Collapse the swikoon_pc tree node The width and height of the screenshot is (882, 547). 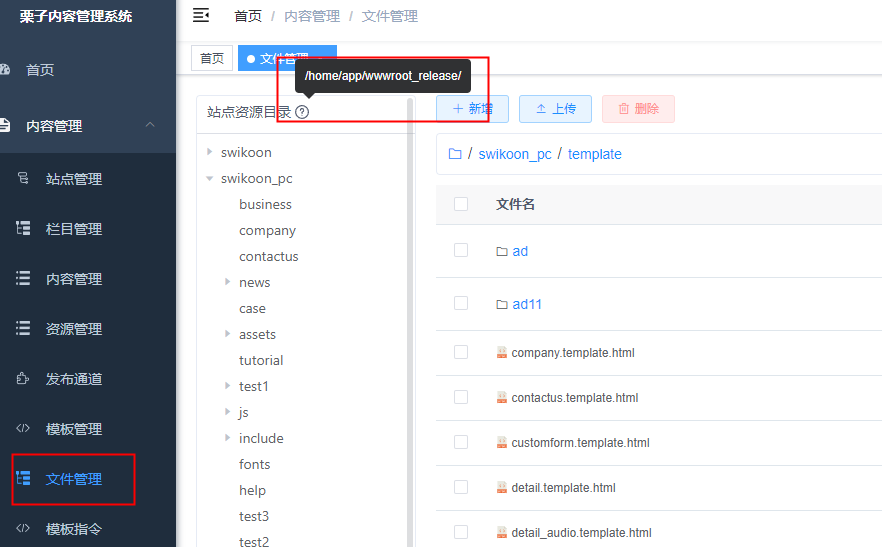[x=209, y=178]
